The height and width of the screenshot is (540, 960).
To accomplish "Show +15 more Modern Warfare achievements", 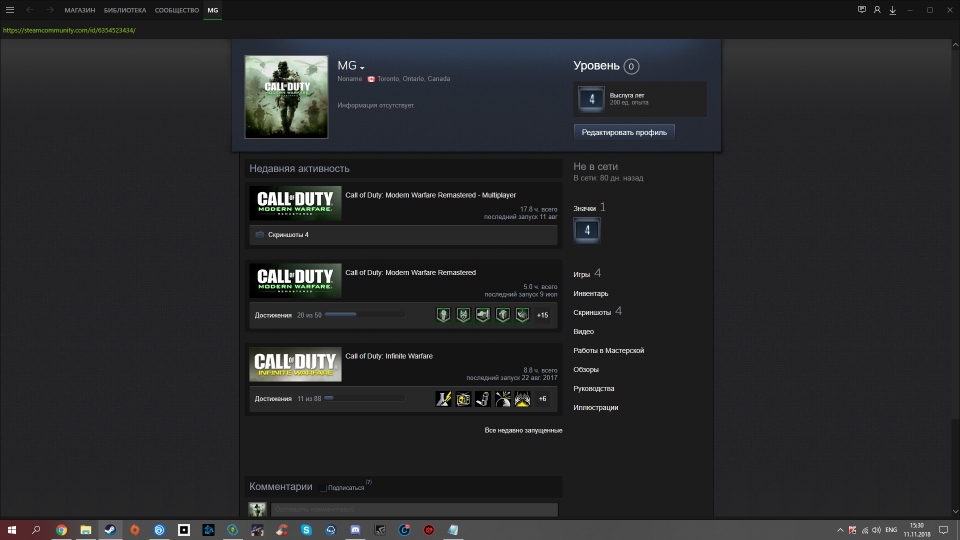I will tap(542, 315).
